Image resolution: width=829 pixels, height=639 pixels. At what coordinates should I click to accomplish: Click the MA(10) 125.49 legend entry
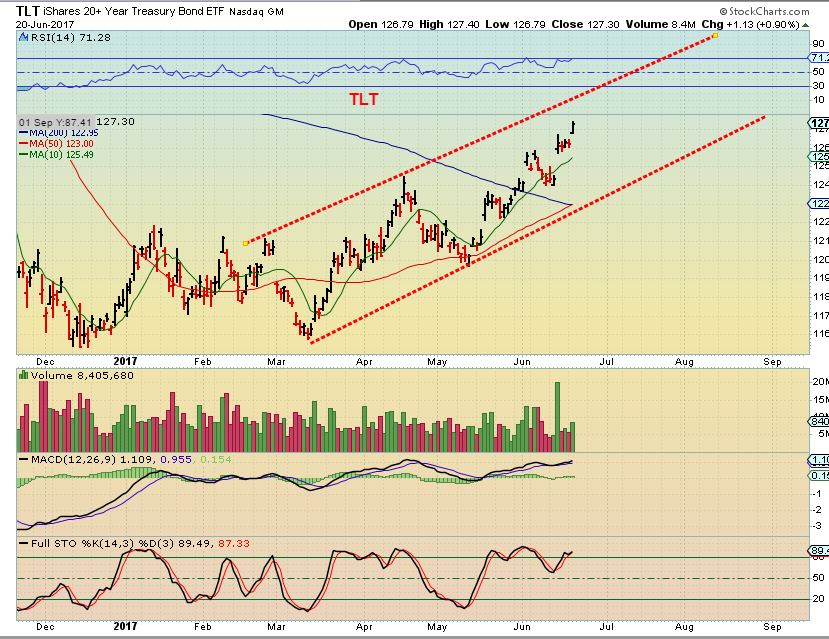coord(56,155)
